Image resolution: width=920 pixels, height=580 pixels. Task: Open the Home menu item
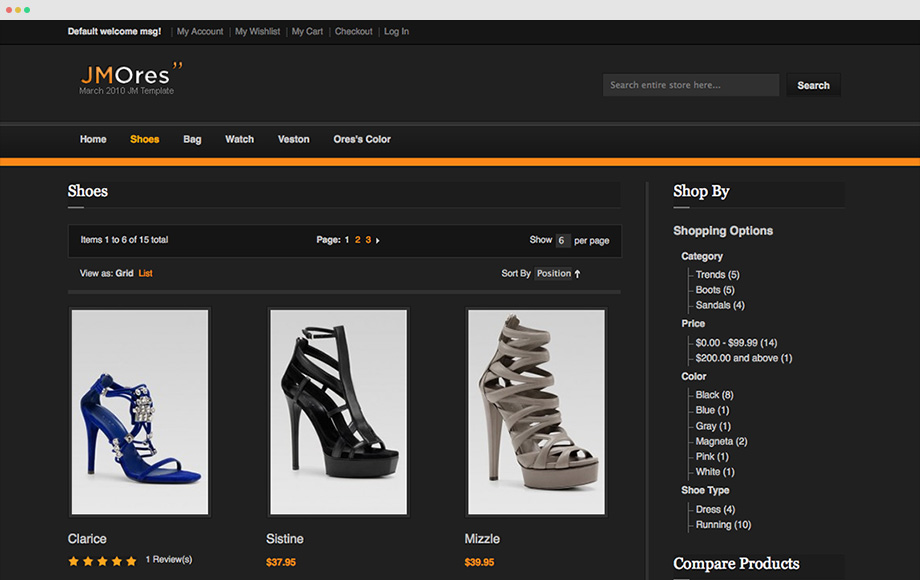tap(93, 140)
